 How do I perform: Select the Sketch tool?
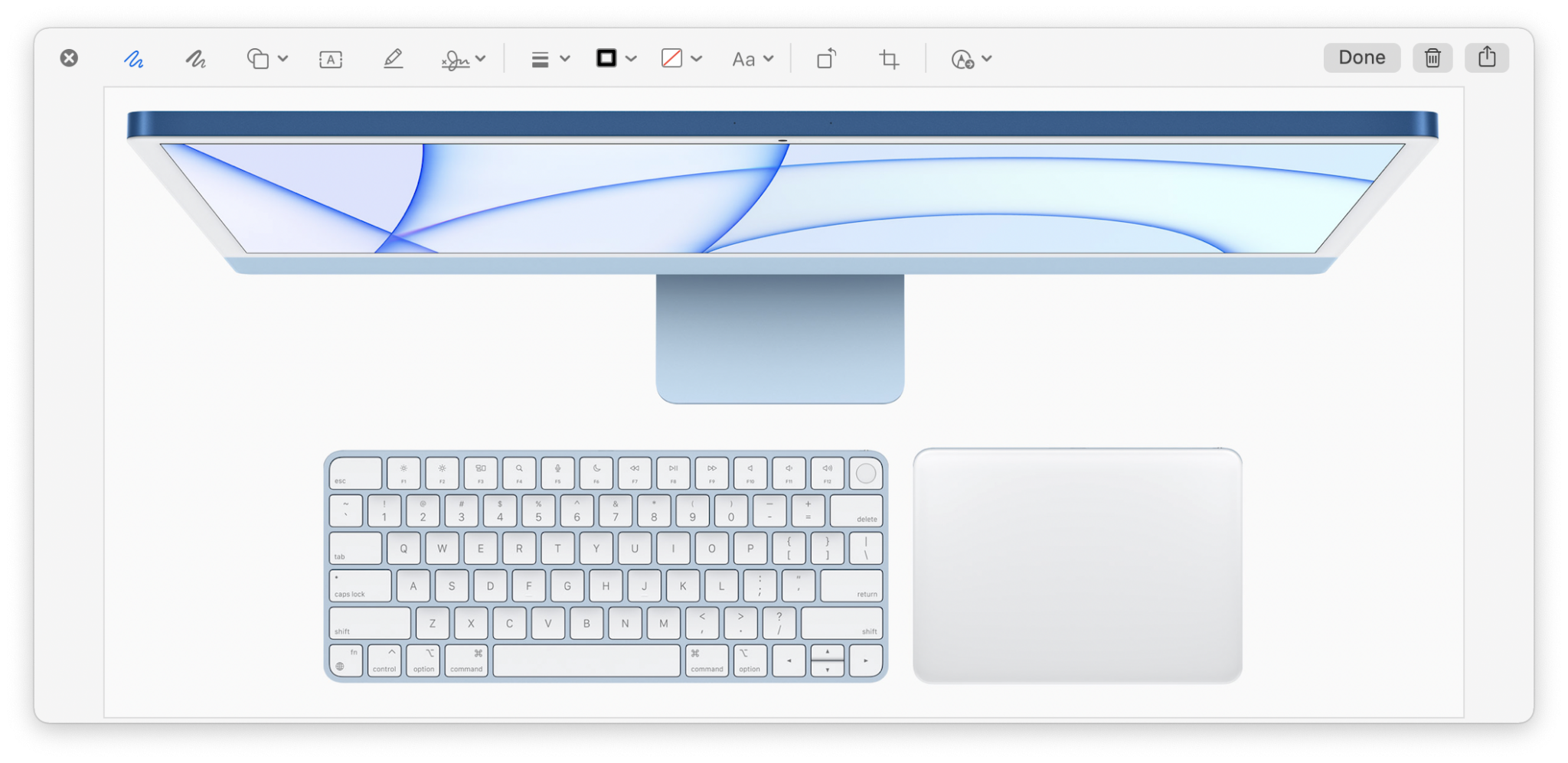[x=135, y=59]
